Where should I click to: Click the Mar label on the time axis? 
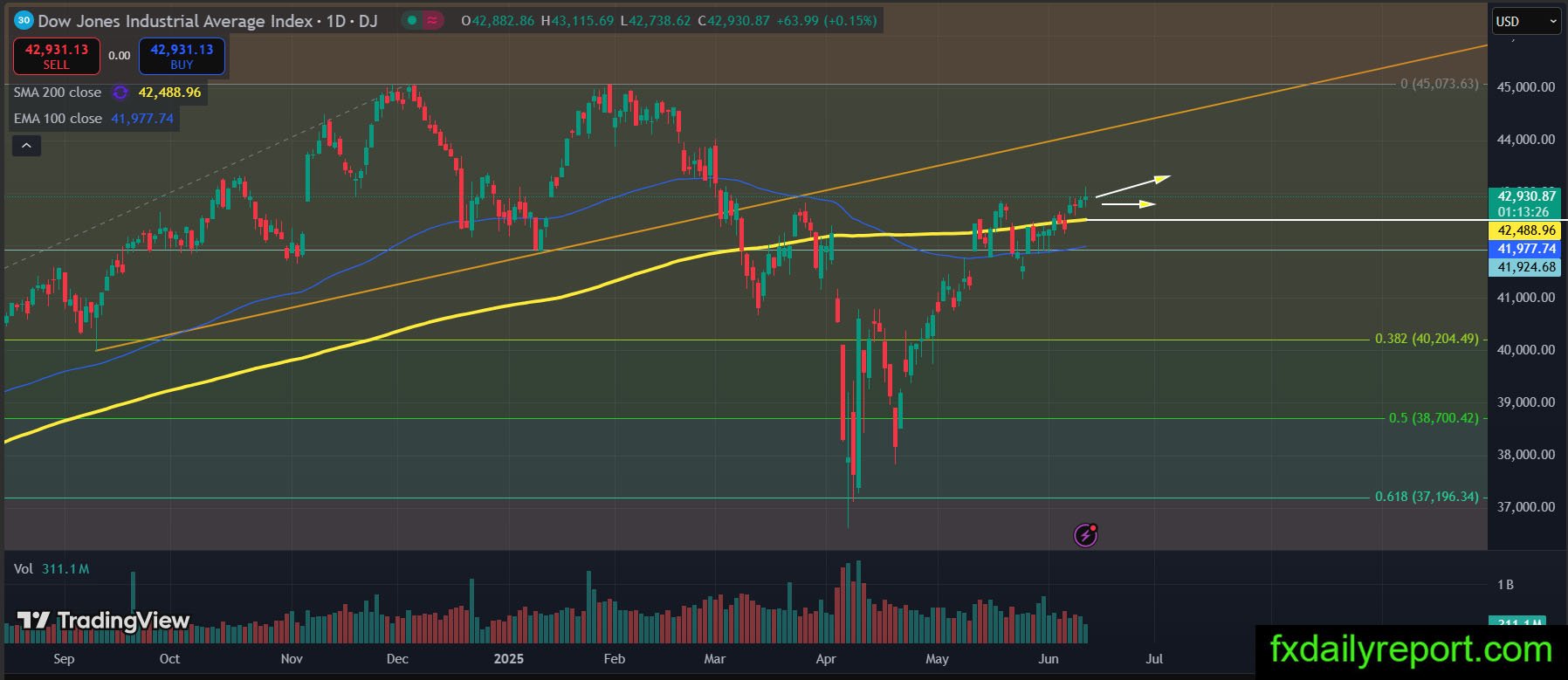[x=715, y=659]
